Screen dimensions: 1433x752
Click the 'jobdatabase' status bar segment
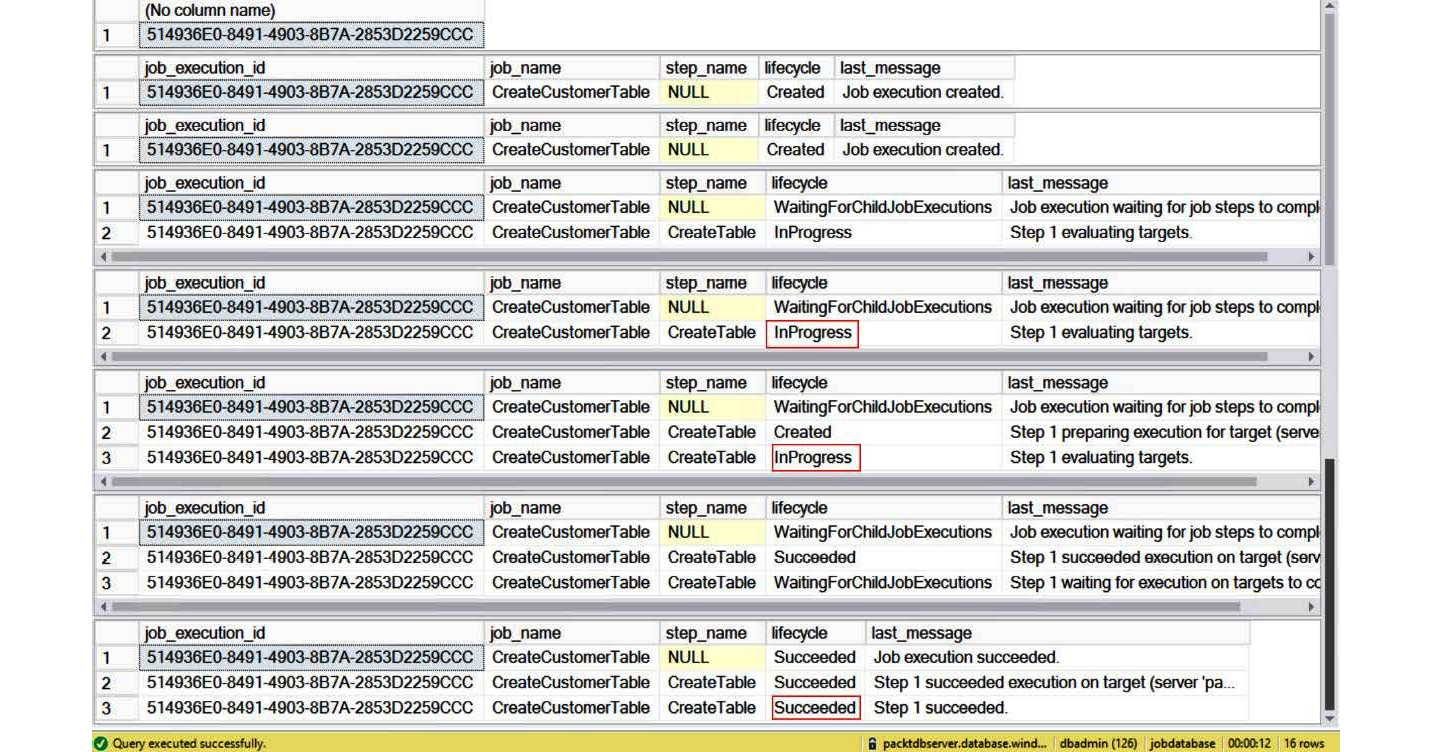tap(1181, 744)
